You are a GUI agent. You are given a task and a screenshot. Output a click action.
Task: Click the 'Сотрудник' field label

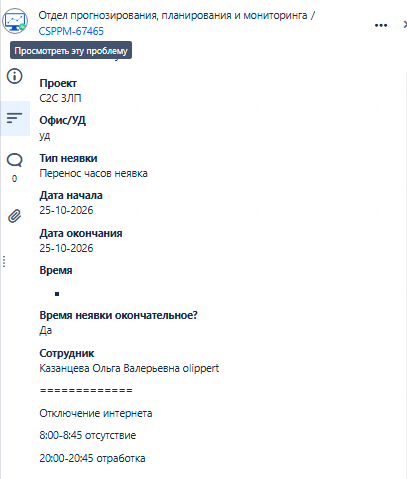click(67, 353)
